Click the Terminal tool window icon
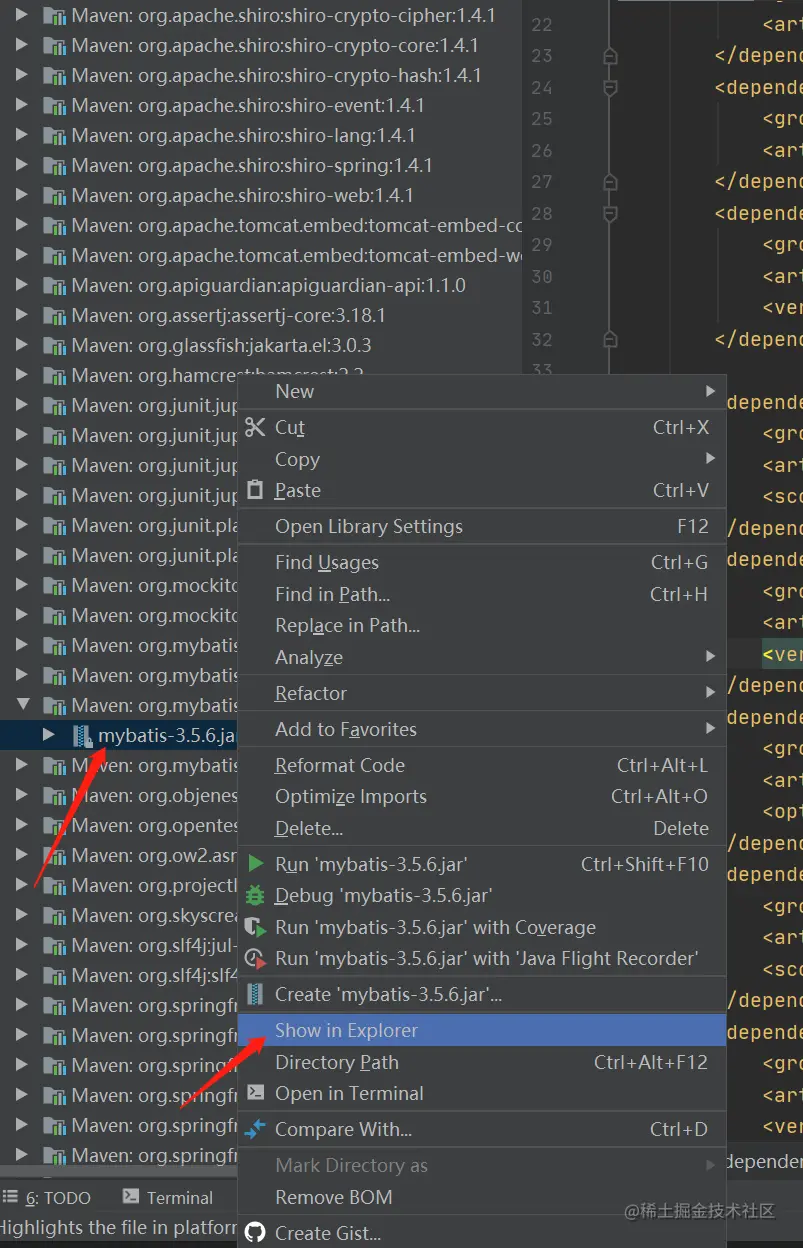Image resolution: width=803 pixels, height=1248 pixels. pos(131,1197)
